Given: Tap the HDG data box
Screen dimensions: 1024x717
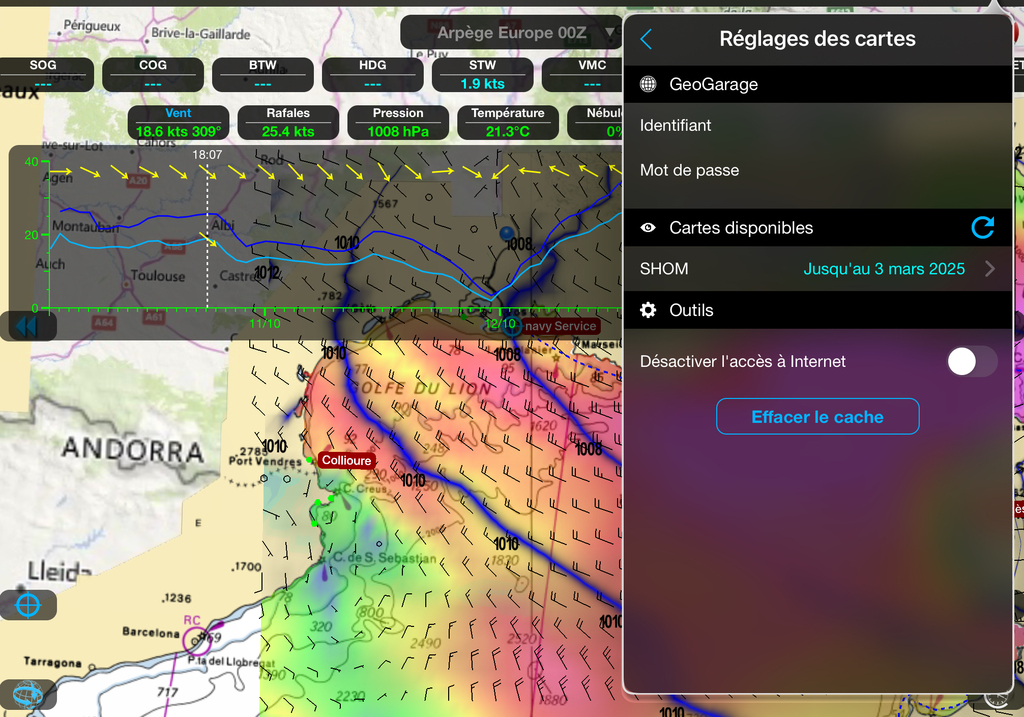Looking at the screenshot, I should pyautogui.click(x=372, y=74).
